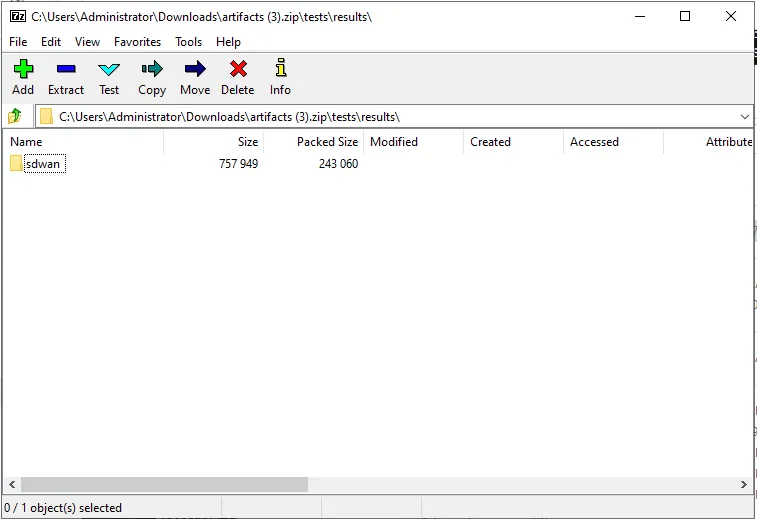
Task: Go up one folder level
Action: click(15, 116)
